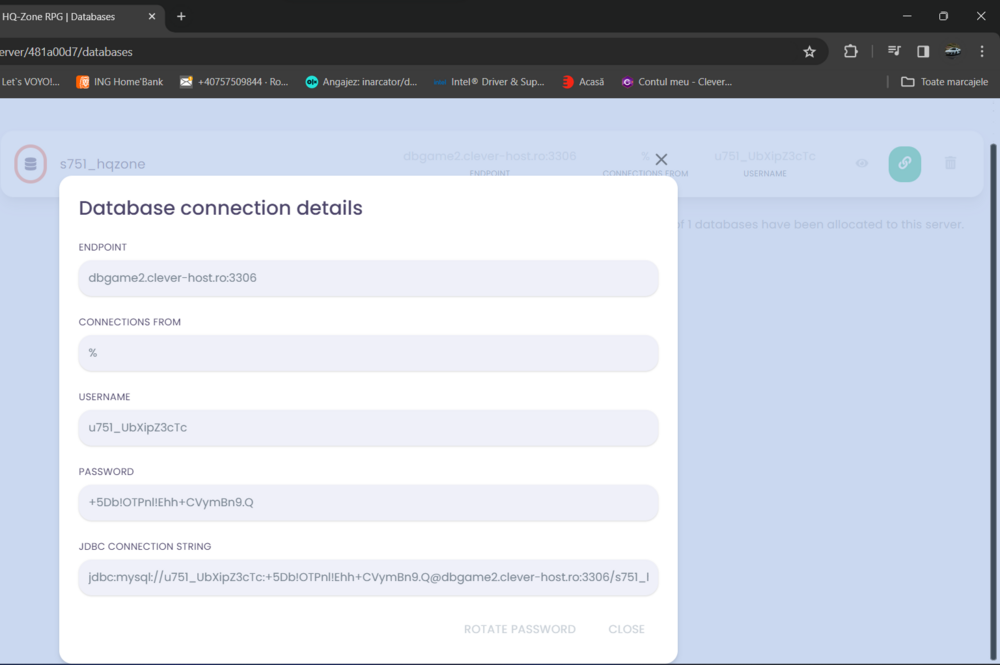Select the Endpoint field value
The height and width of the screenshot is (665, 1000).
coord(368,278)
